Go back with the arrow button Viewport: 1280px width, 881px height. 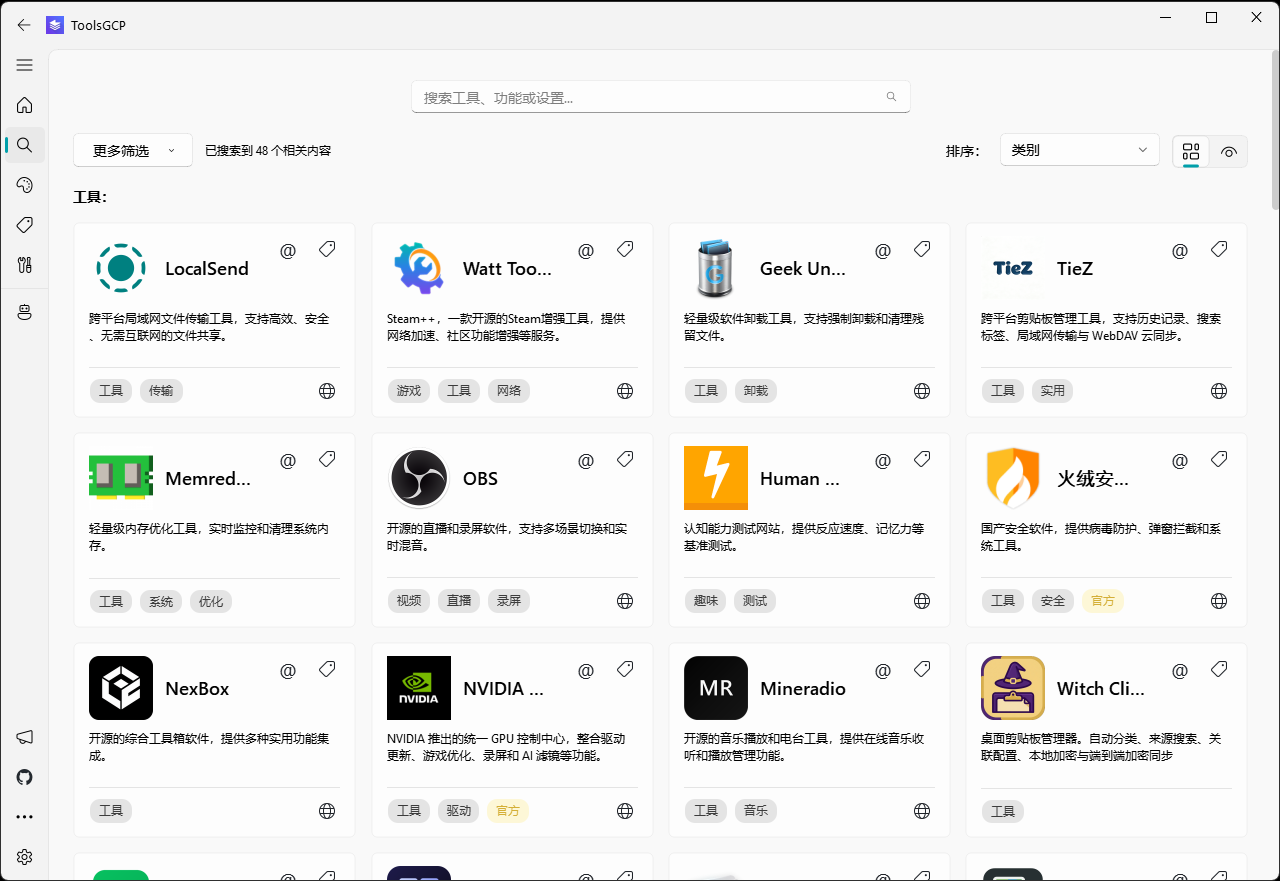[x=24, y=25]
